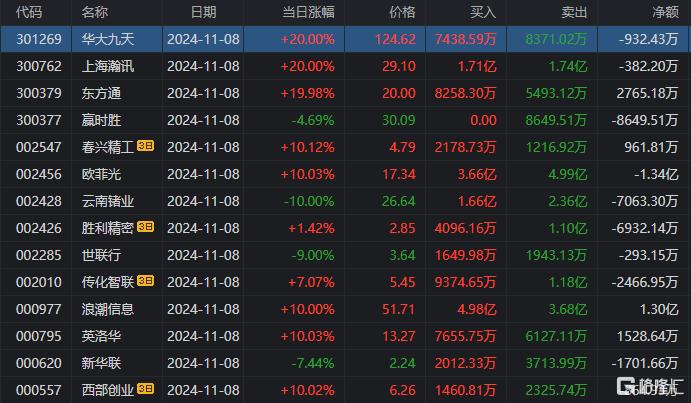
Task: Click sell amount 1.74亿 for 上海瀚讯
Action: coord(568,66)
